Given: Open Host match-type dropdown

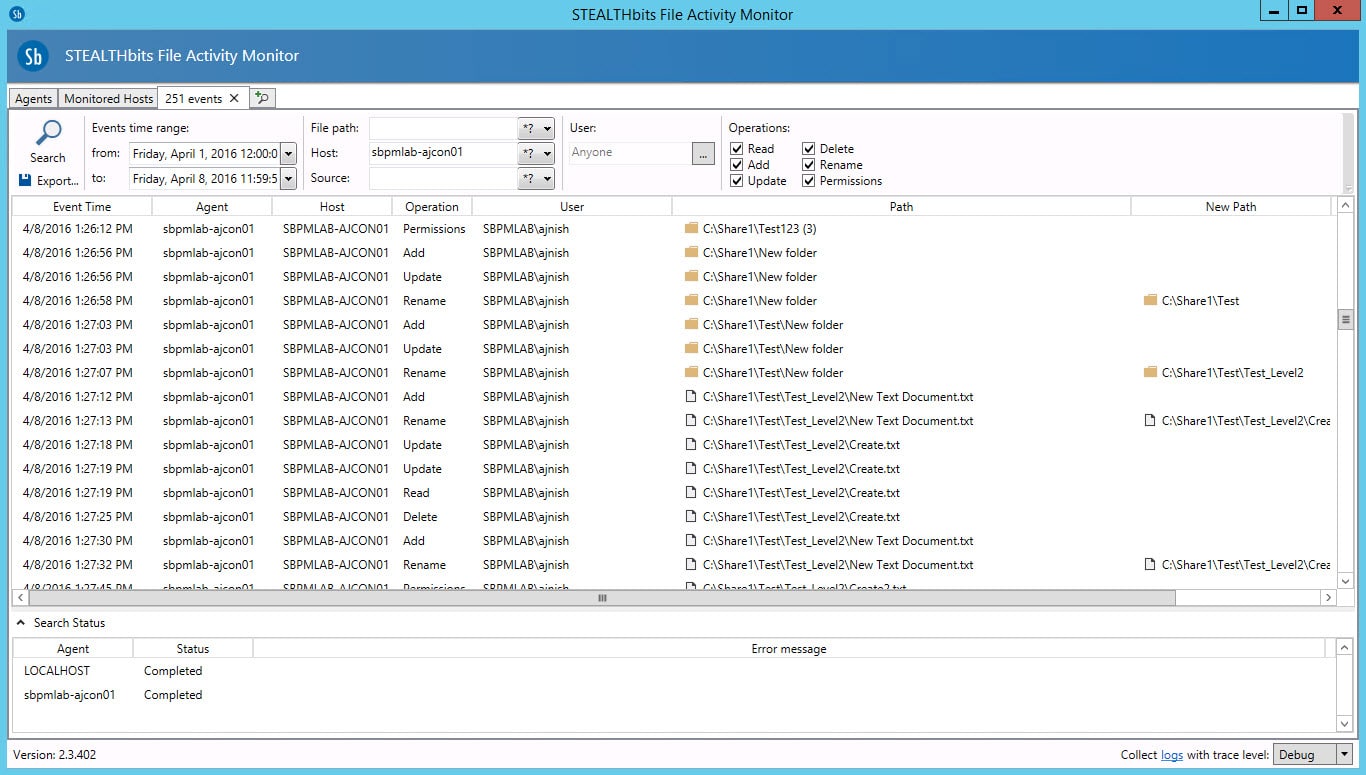Looking at the screenshot, I should tap(536, 154).
